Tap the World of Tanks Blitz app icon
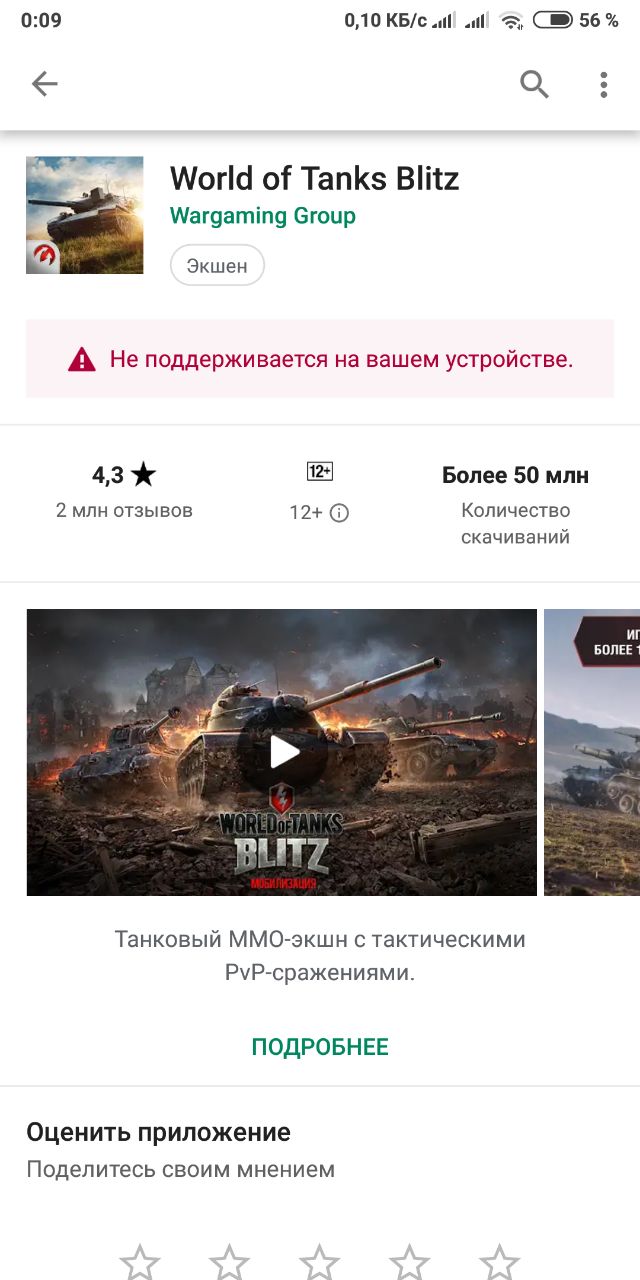Viewport: 640px width, 1280px height. pyautogui.click(x=85, y=215)
